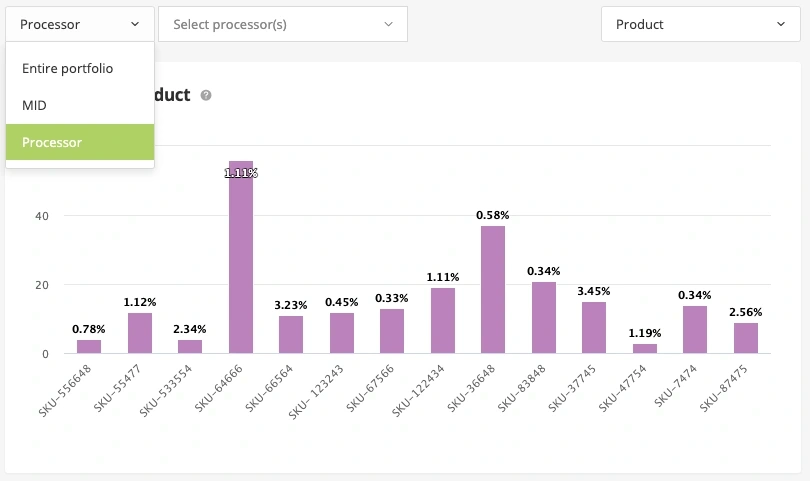
Task: Click the SKU-67566 bar
Action: pos(392,331)
